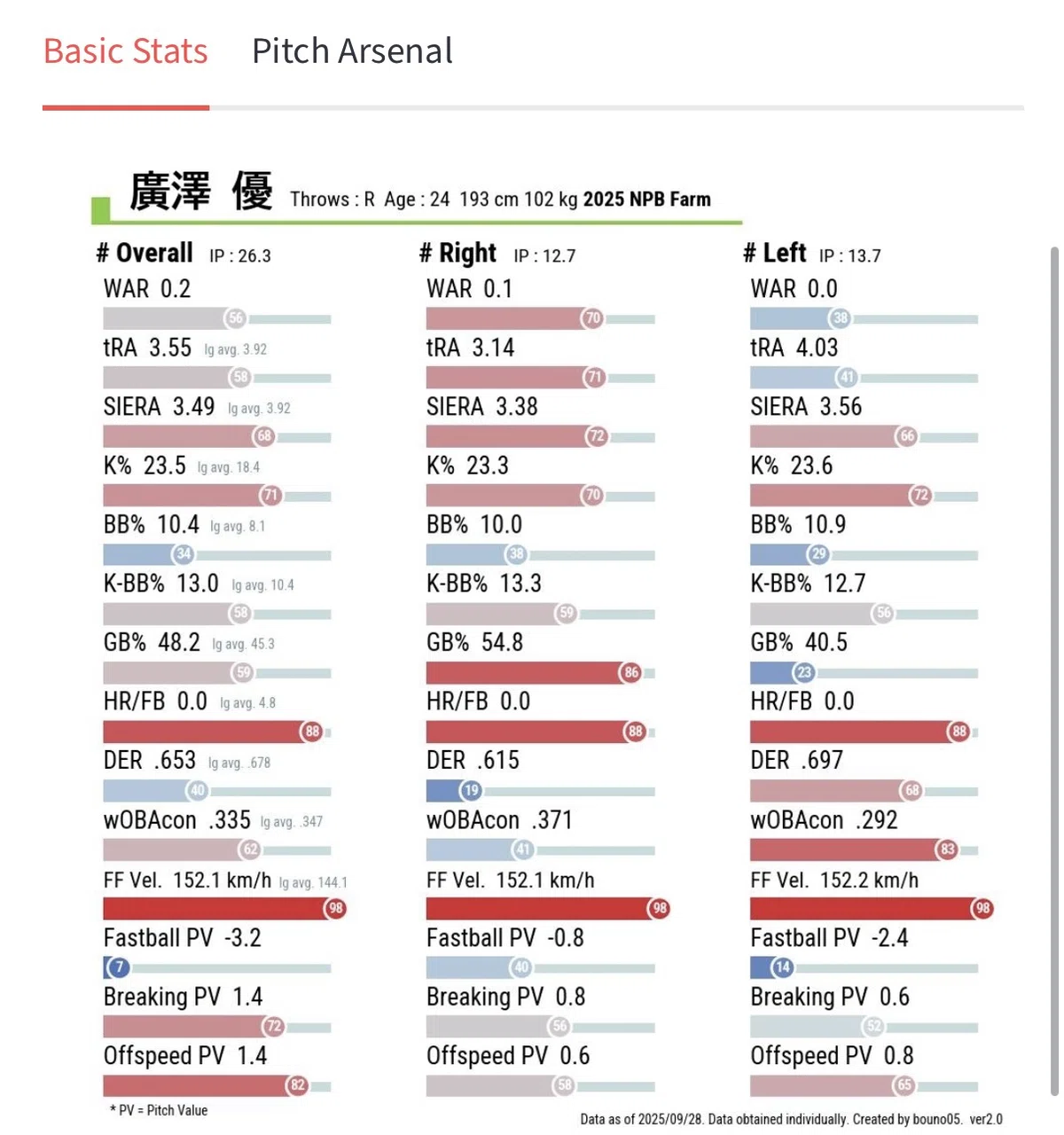
Task: Click the Overall WAR percentile badge 56
Action: coord(235,318)
